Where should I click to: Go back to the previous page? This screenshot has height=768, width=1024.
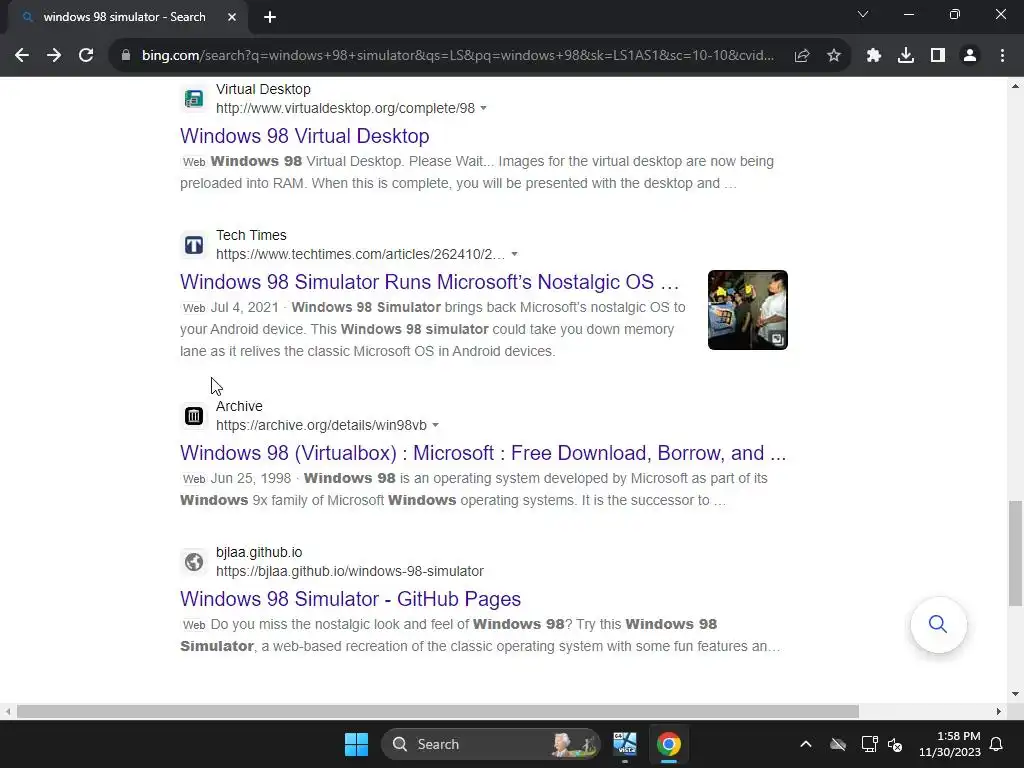(x=22, y=56)
